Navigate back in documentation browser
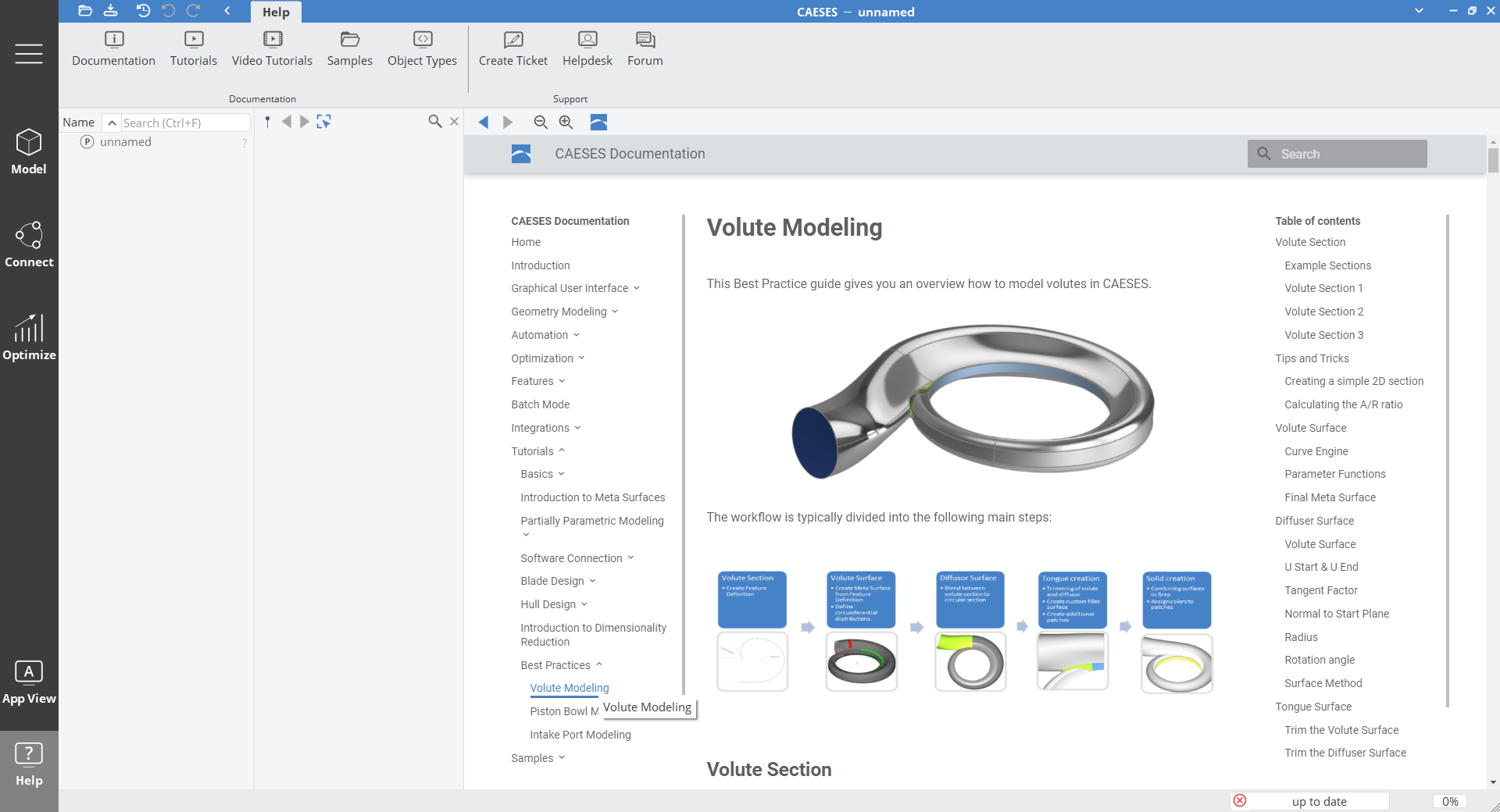This screenshot has height=812, width=1500. click(x=484, y=122)
